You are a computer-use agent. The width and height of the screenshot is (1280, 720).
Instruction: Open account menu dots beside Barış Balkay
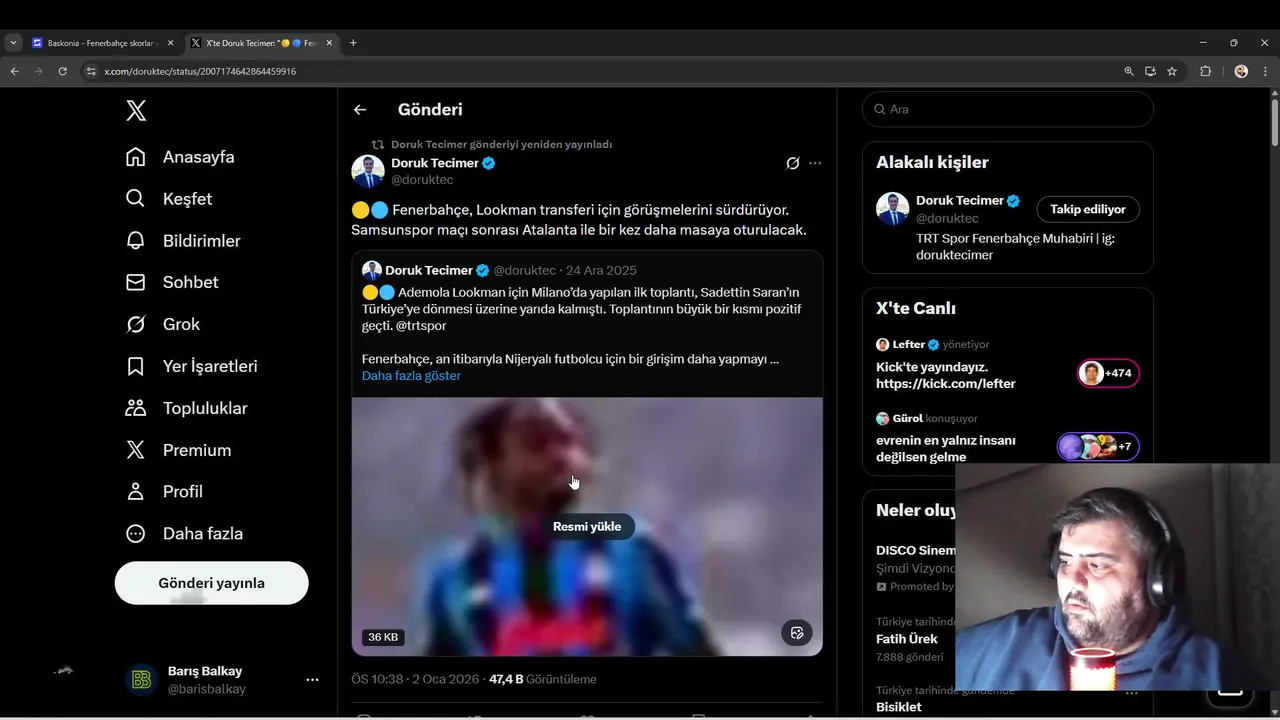pyautogui.click(x=312, y=680)
